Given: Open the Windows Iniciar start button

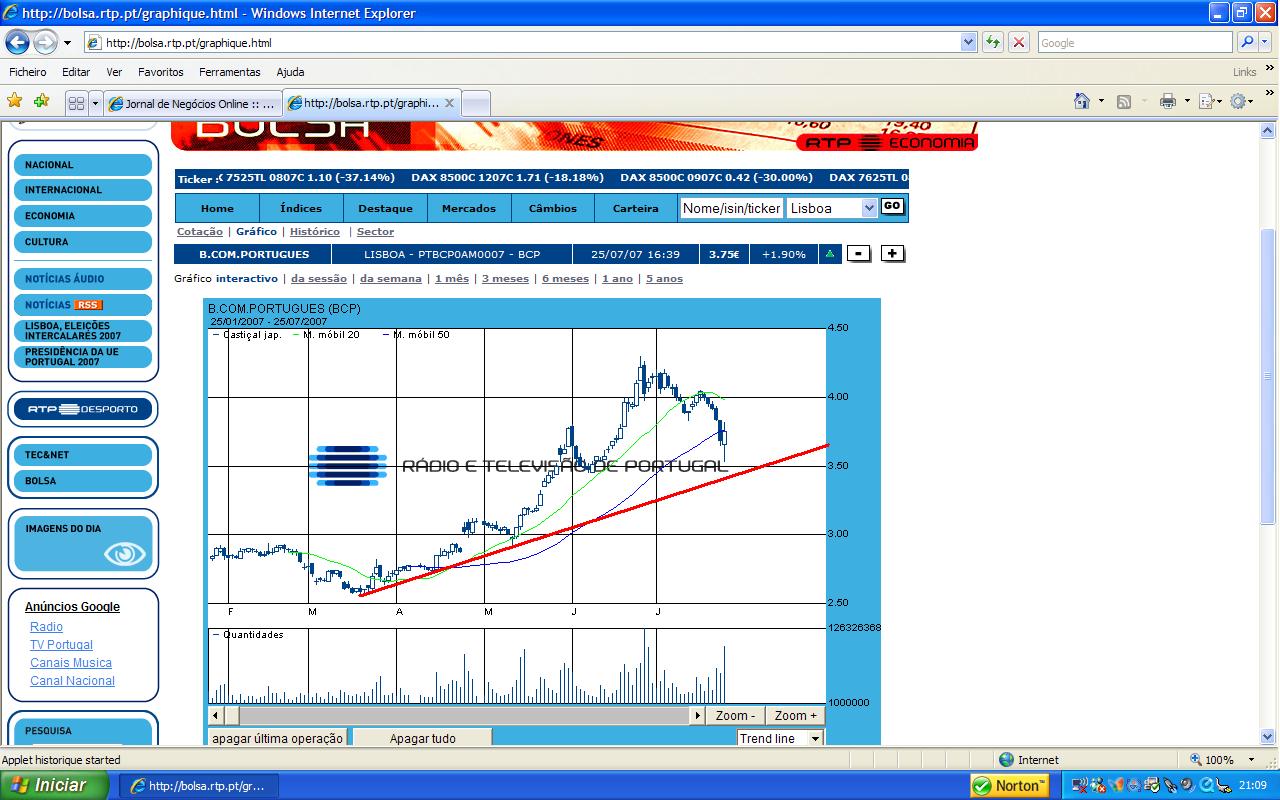Looking at the screenshot, I should coord(55,785).
